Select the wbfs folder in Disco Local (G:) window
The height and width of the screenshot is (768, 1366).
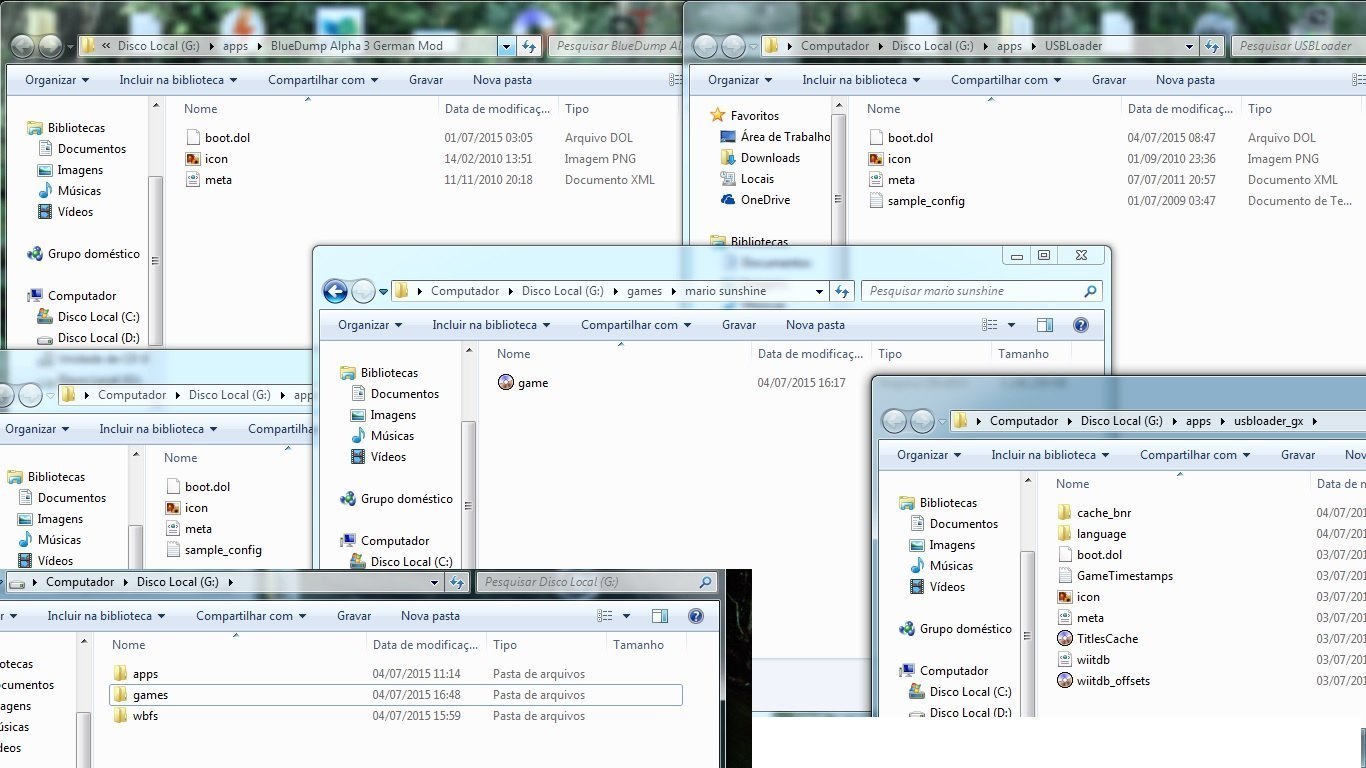pos(135,716)
